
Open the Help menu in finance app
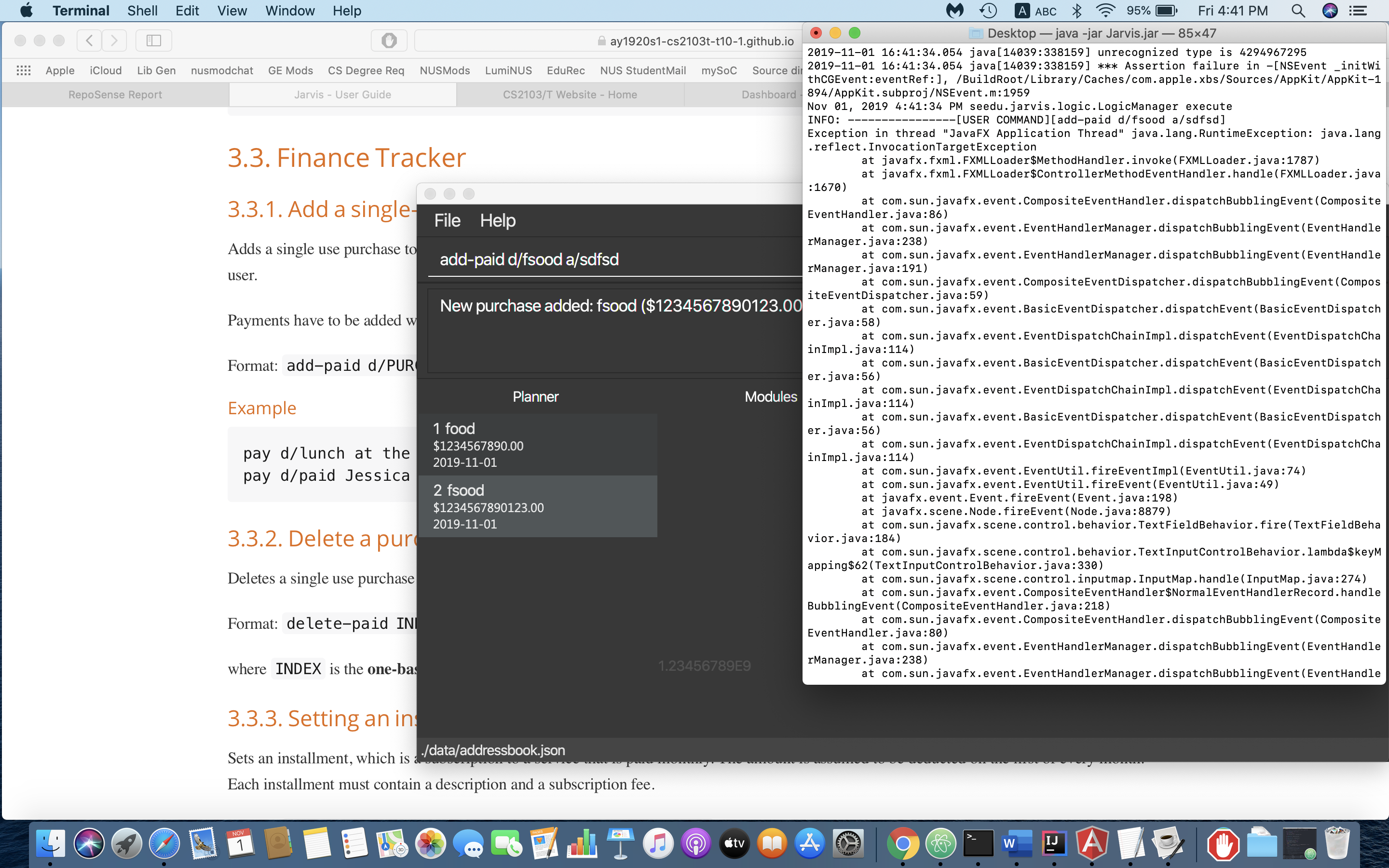click(x=498, y=220)
